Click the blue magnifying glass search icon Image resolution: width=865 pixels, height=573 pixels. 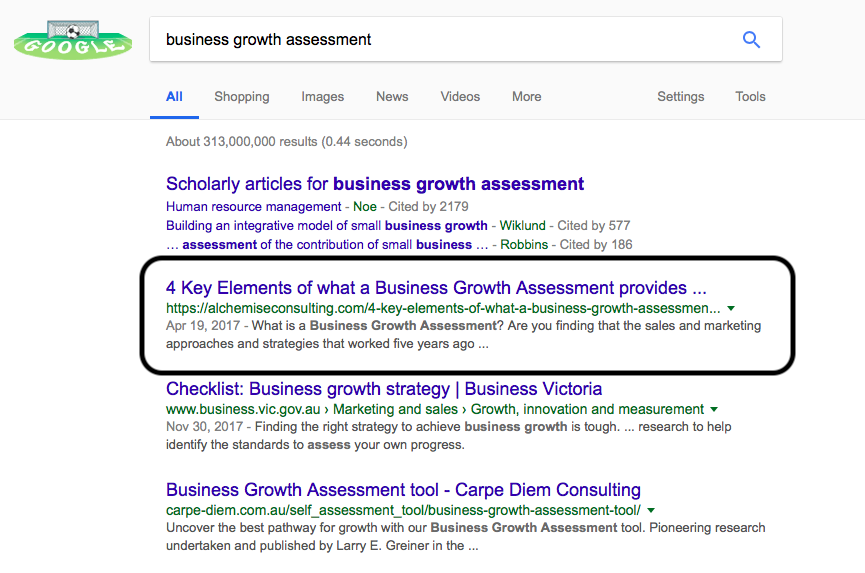[751, 39]
